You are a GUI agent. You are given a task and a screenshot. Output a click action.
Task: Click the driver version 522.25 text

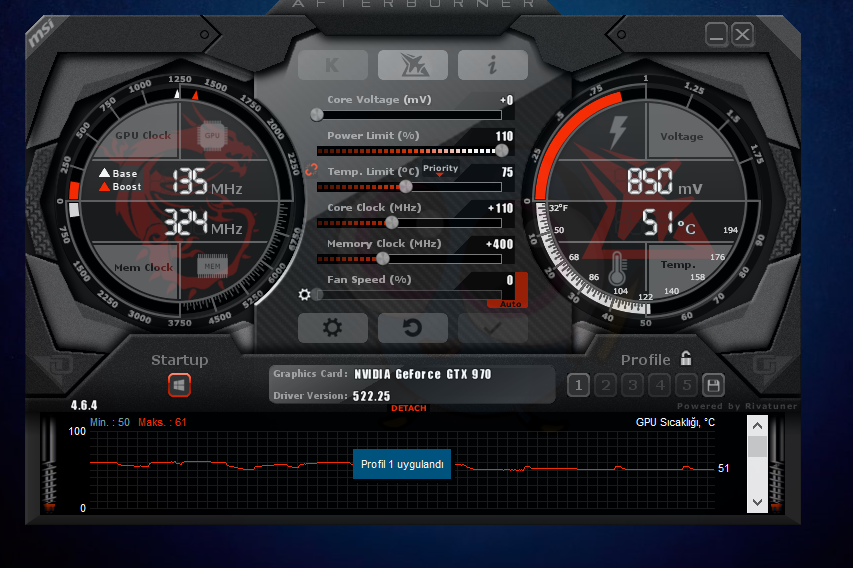[x=371, y=396]
